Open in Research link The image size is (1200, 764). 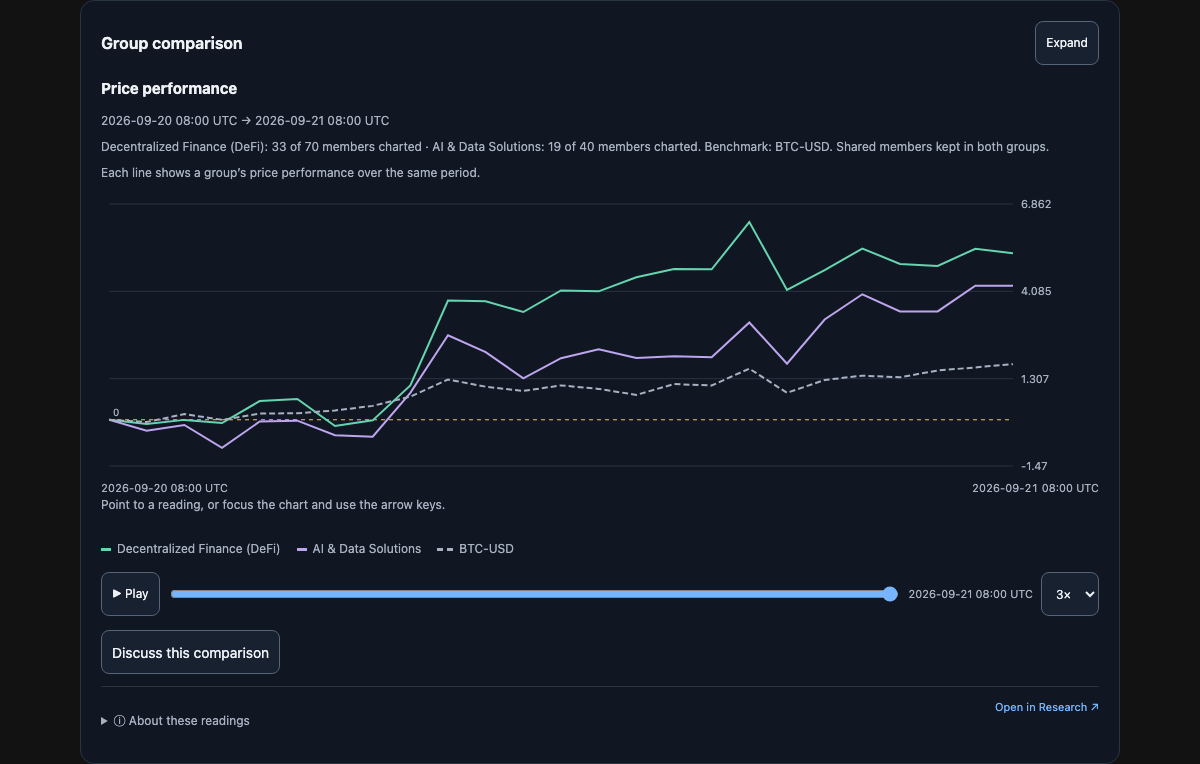coord(1046,707)
